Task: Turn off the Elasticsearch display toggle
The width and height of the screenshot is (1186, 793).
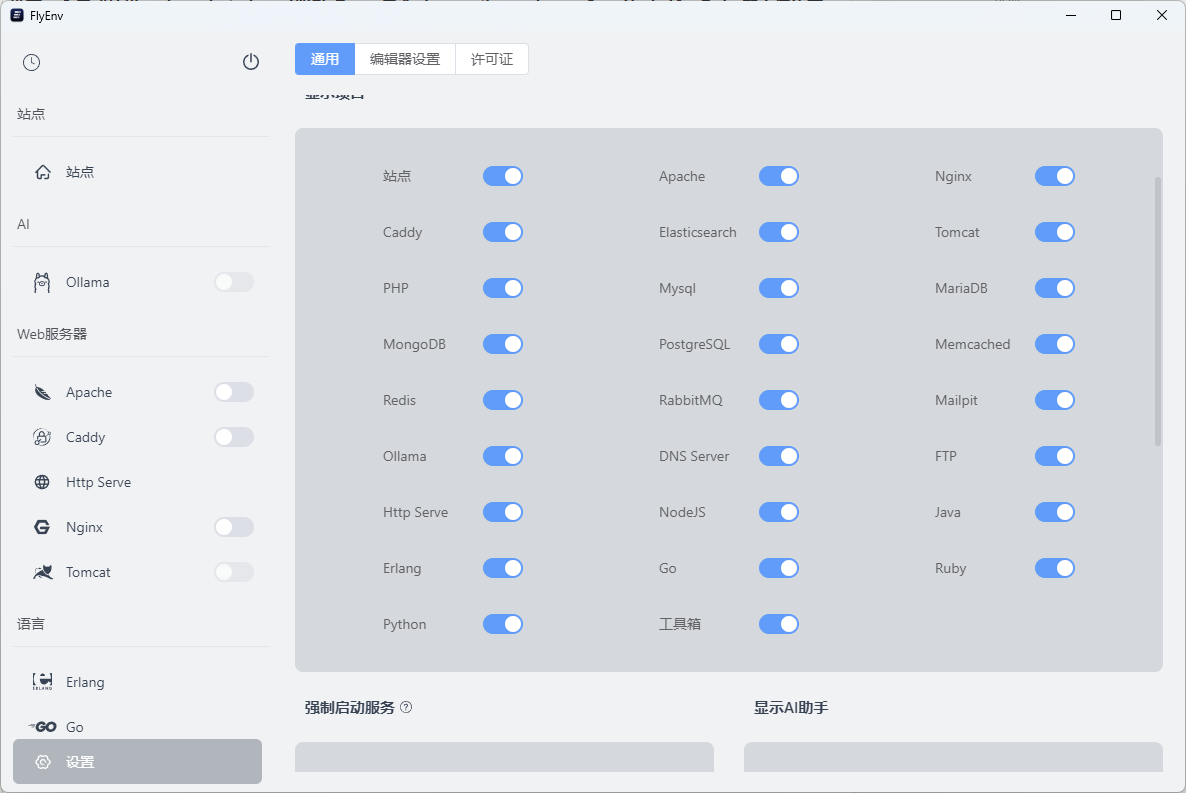Action: tap(779, 232)
